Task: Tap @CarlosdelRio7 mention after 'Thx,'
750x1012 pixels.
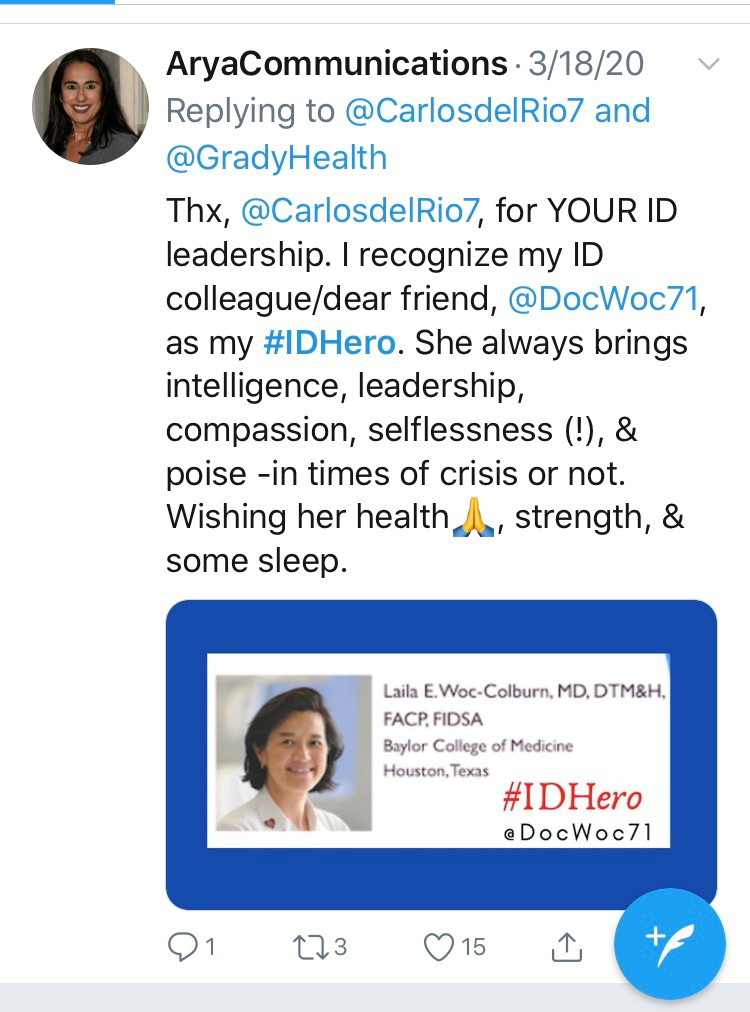Action: (360, 211)
